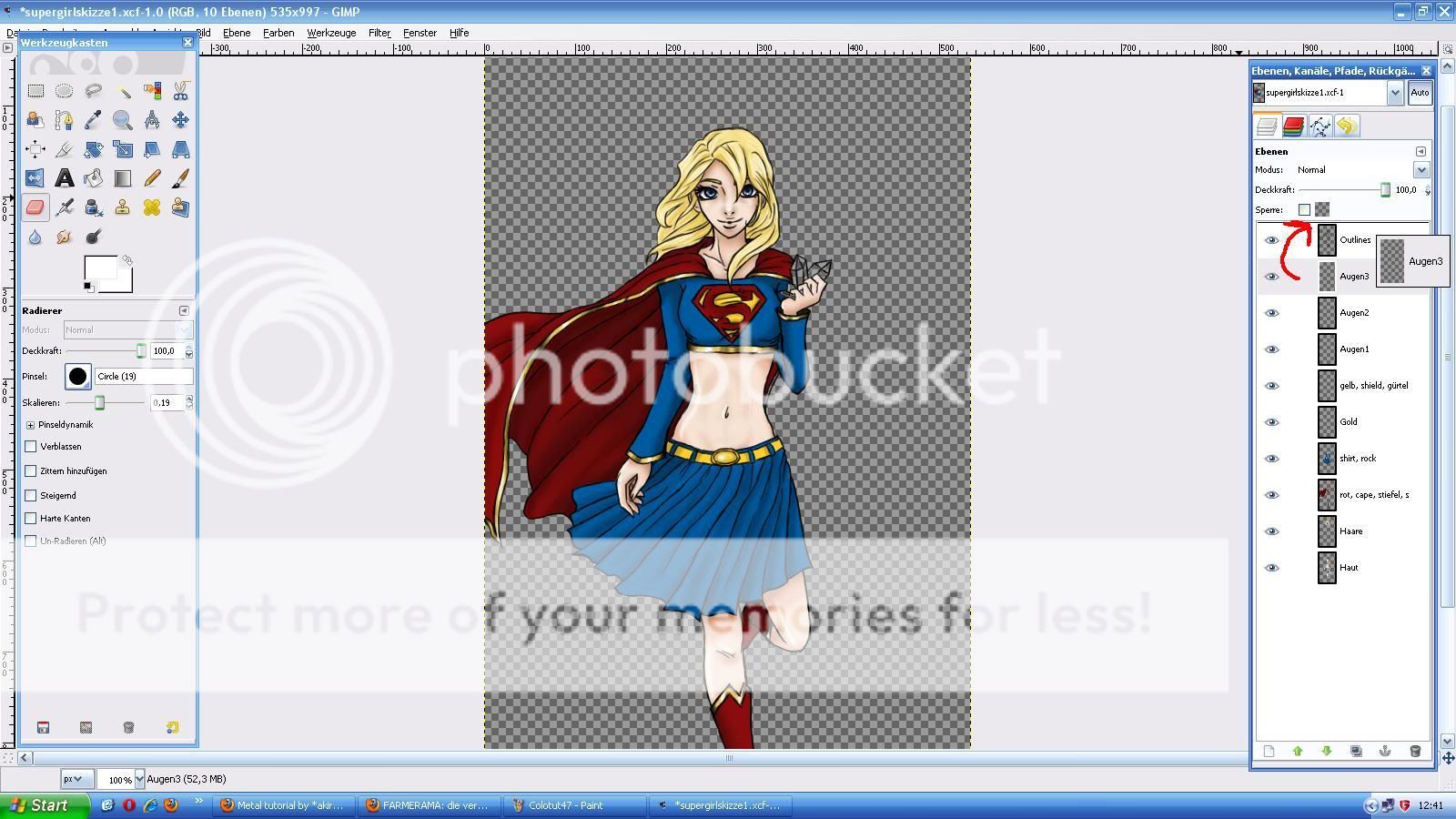Select the Free Select lasso tool
The width and height of the screenshot is (1456, 819).
[x=94, y=91]
